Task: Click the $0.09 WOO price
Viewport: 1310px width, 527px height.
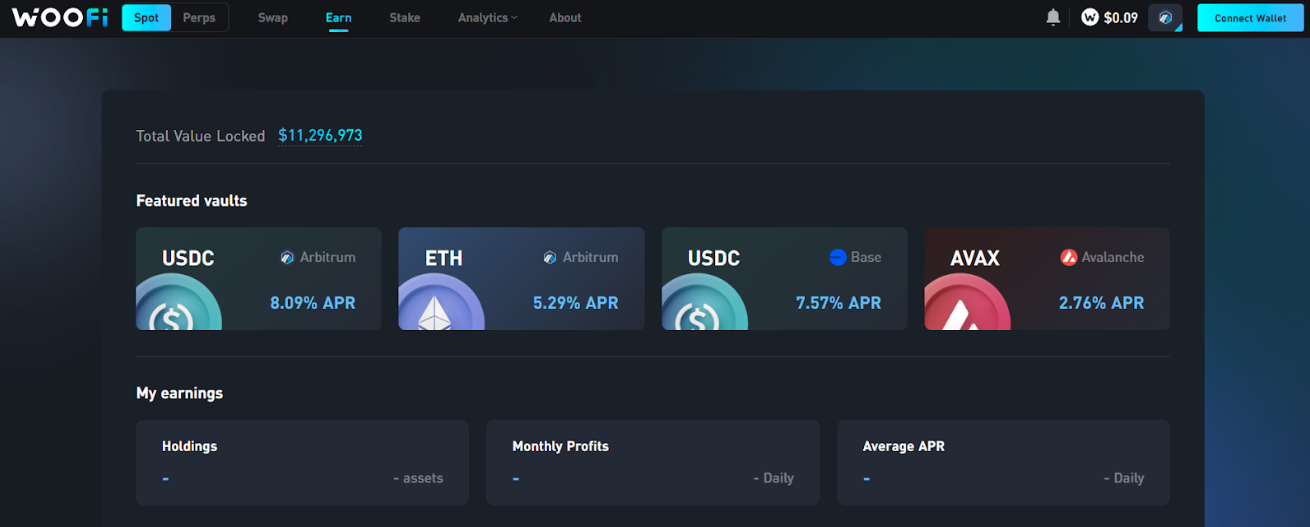Action: point(1121,18)
